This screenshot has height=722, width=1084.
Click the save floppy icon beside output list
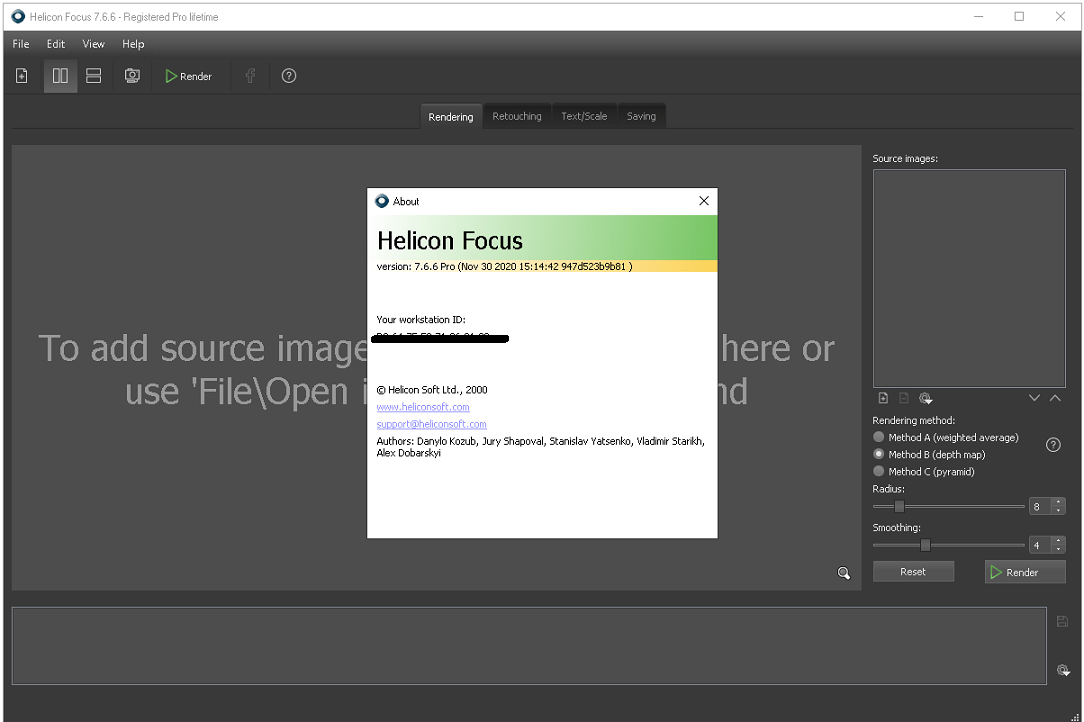(x=1063, y=621)
